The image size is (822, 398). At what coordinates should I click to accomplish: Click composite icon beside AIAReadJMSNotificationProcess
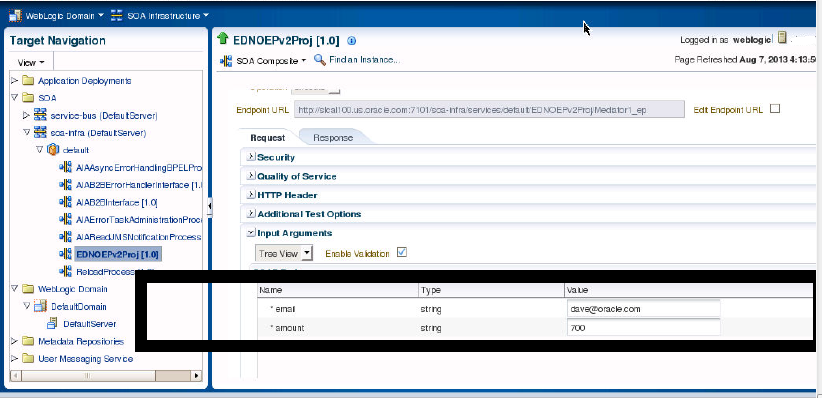tap(66, 237)
